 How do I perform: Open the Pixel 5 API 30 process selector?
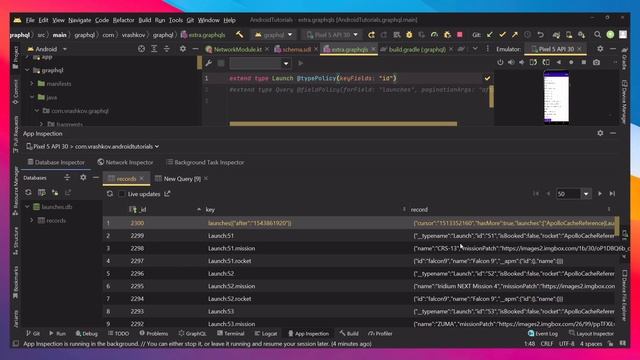point(92,147)
